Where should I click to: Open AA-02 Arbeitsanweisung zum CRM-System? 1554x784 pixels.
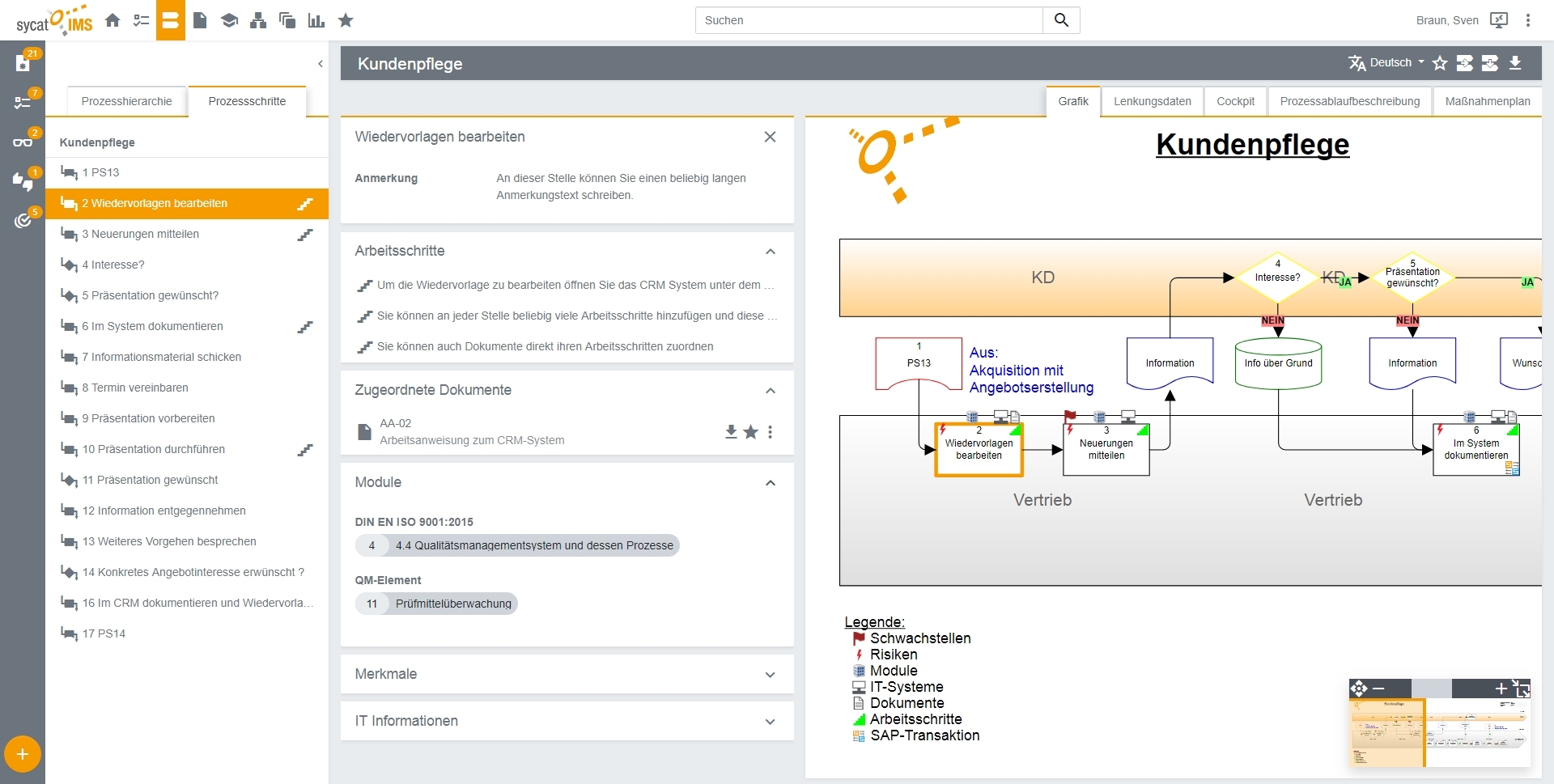pyautogui.click(x=472, y=432)
